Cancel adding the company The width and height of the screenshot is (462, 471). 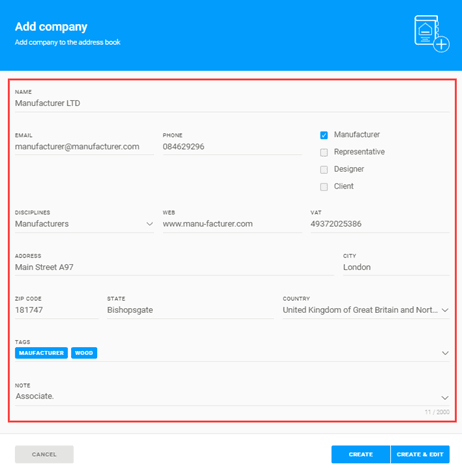44,454
